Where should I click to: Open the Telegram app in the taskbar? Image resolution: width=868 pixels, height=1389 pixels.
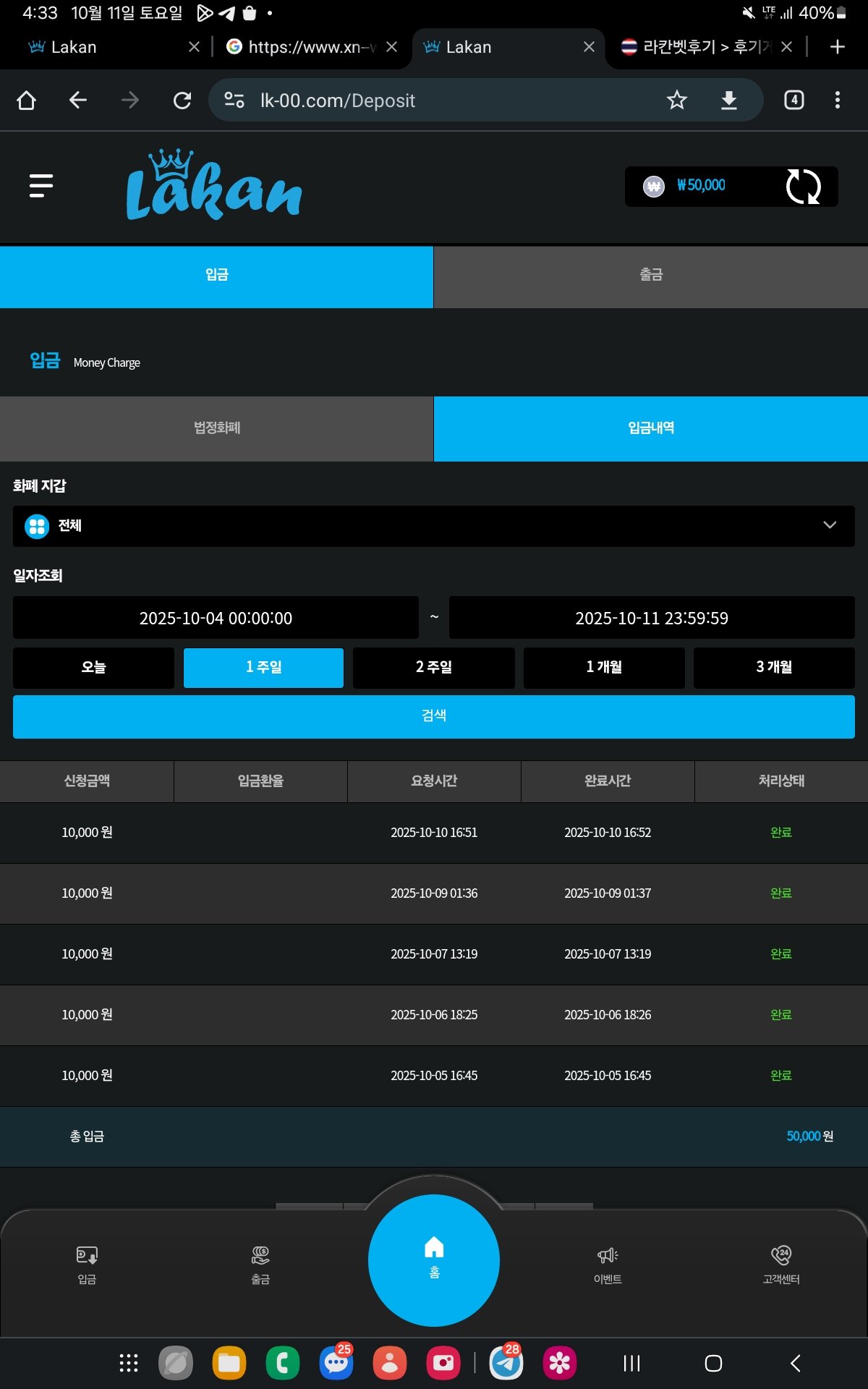point(506,1363)
